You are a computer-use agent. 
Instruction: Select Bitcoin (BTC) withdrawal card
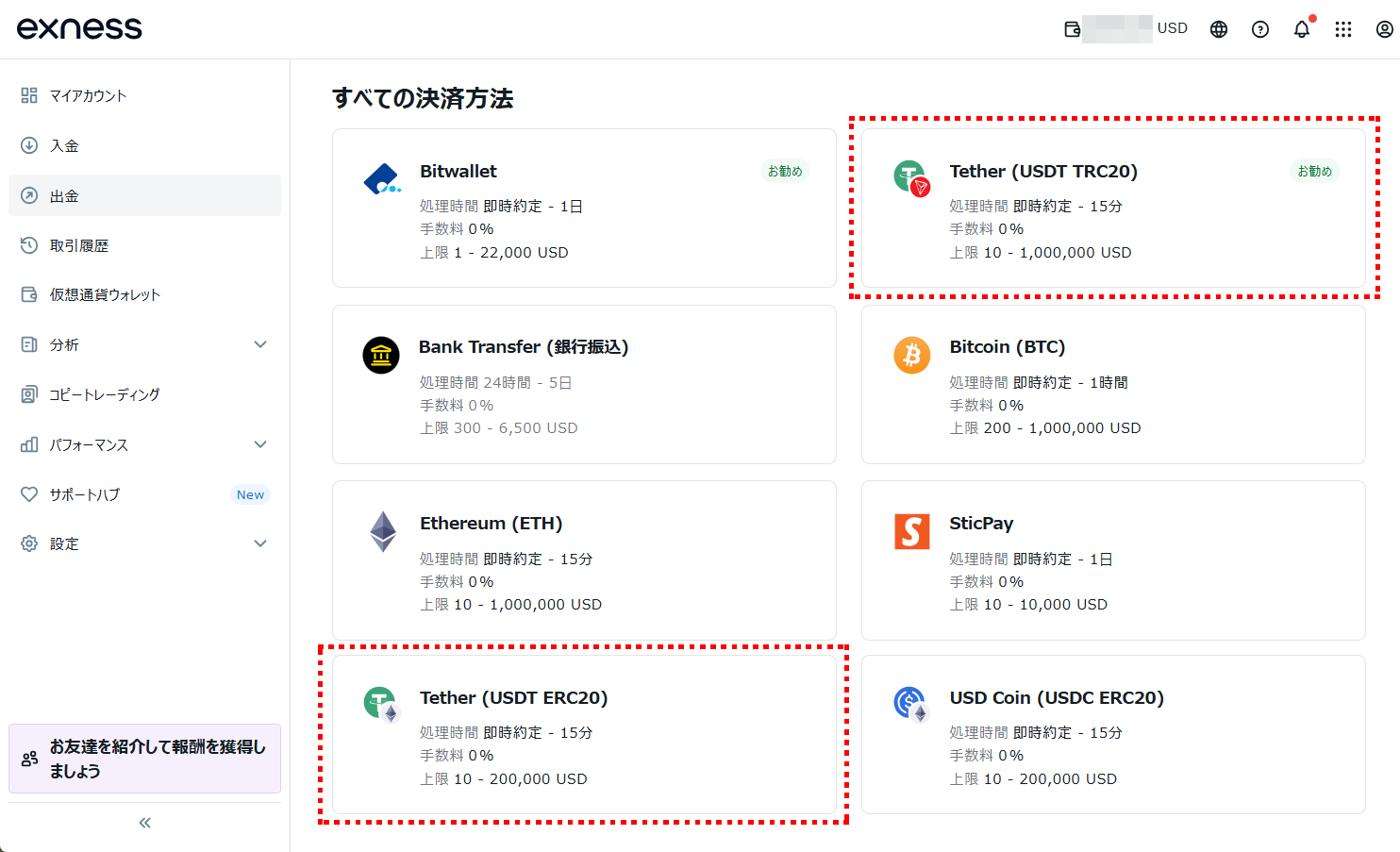(1113, 384)
